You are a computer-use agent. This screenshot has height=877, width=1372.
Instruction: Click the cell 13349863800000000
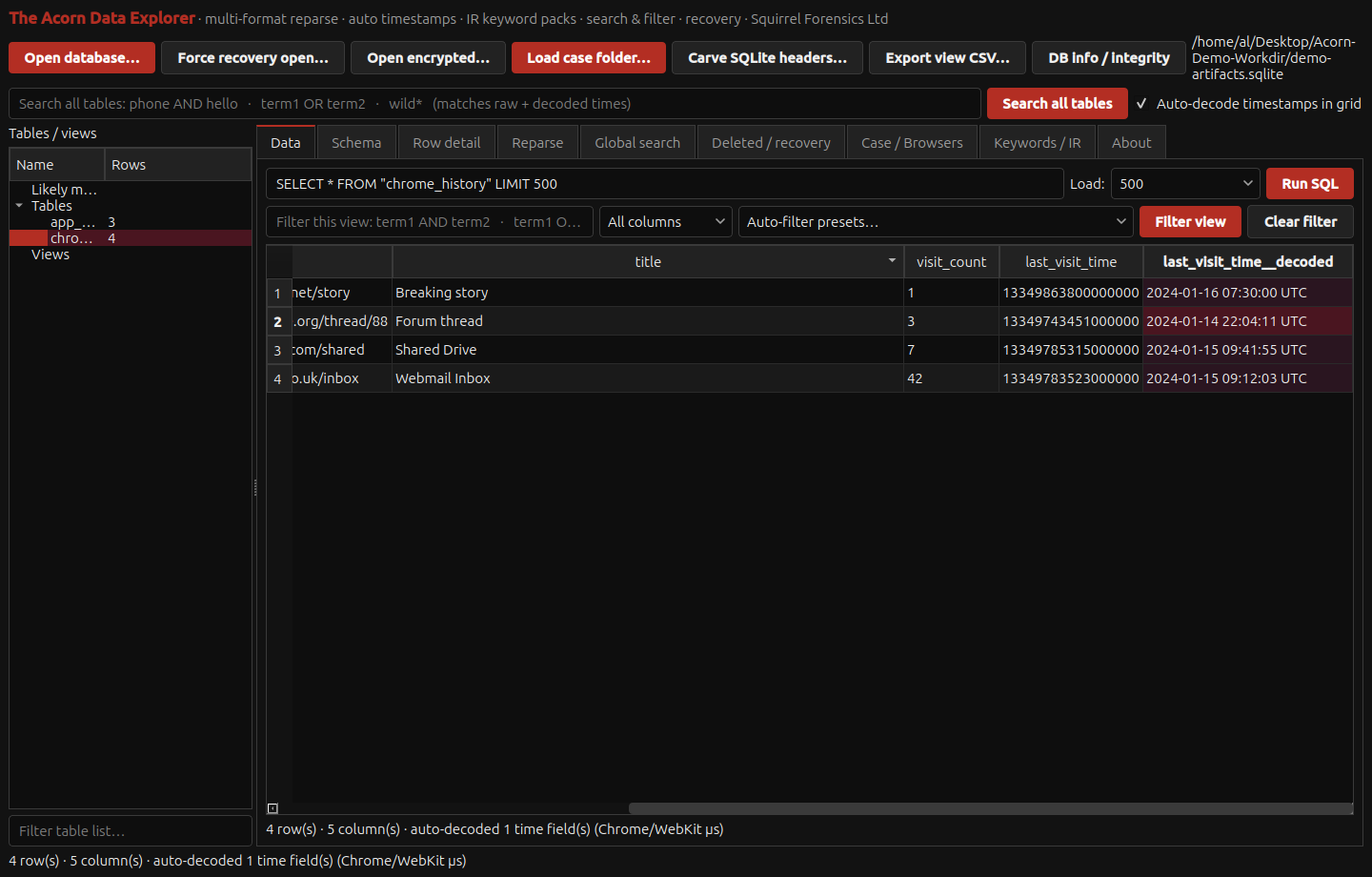[1071, 293]
